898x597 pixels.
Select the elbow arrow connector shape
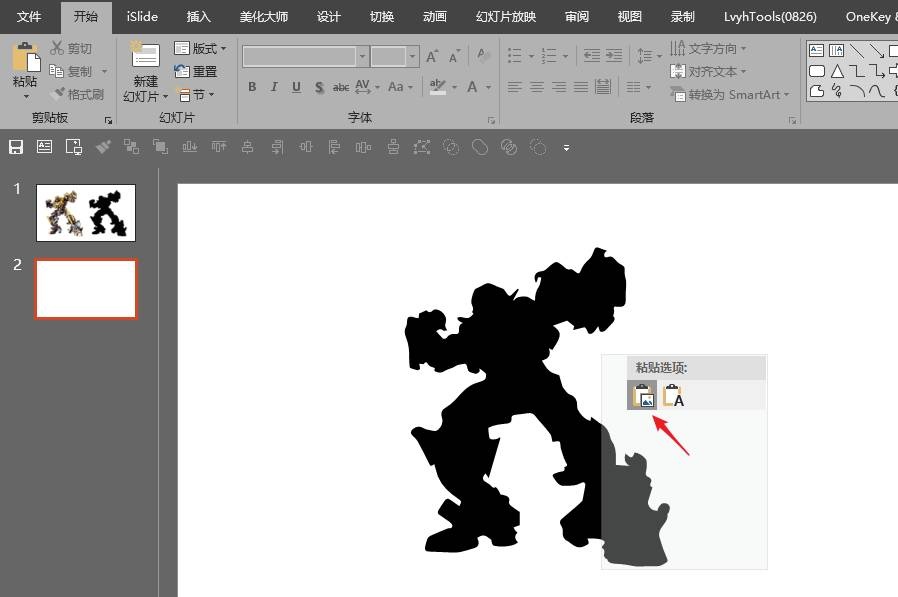tap(876, 71)
